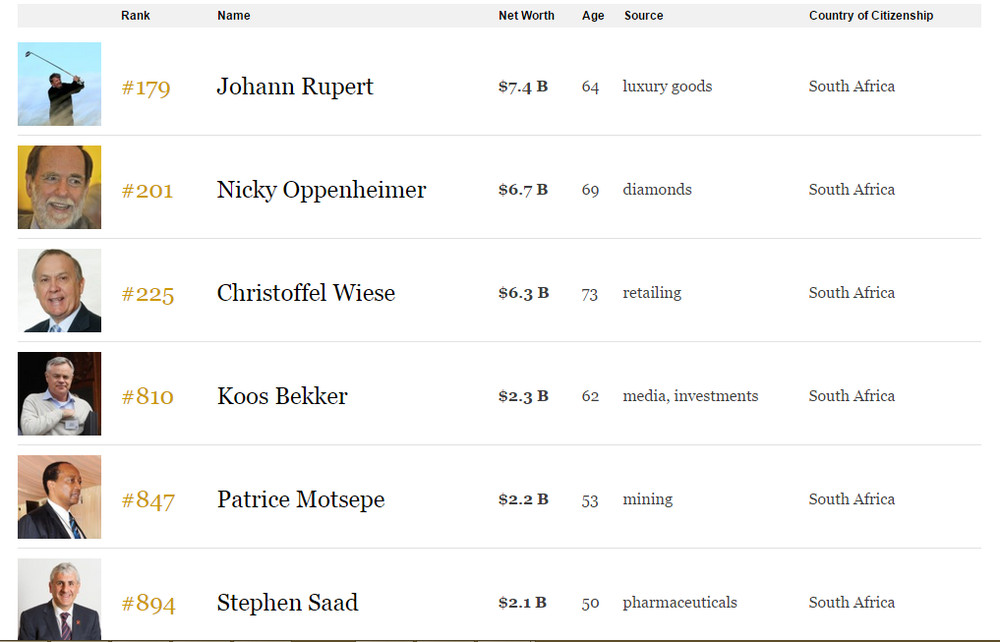
Task: Open Koos Bekker's photo thumbnail
Action: (x=59, y=394)
